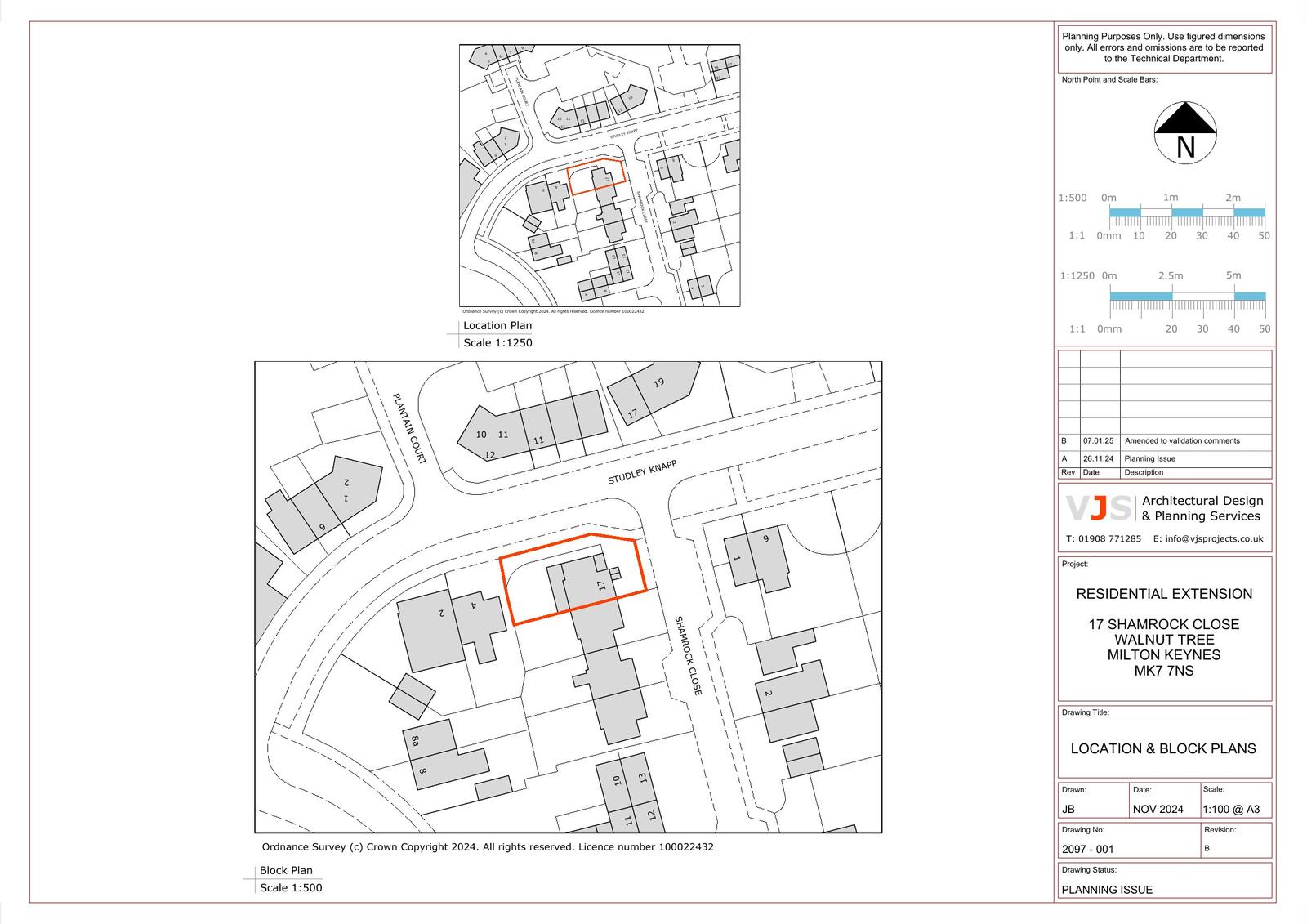Click the 'Block Plan' caption label

(x=286, y=871)
